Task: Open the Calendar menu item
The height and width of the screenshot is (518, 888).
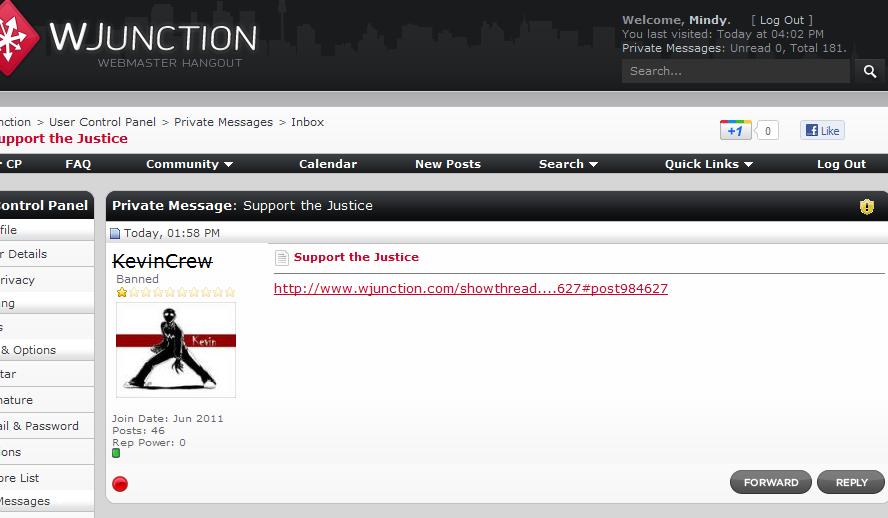Action: [x=328, y=164]
